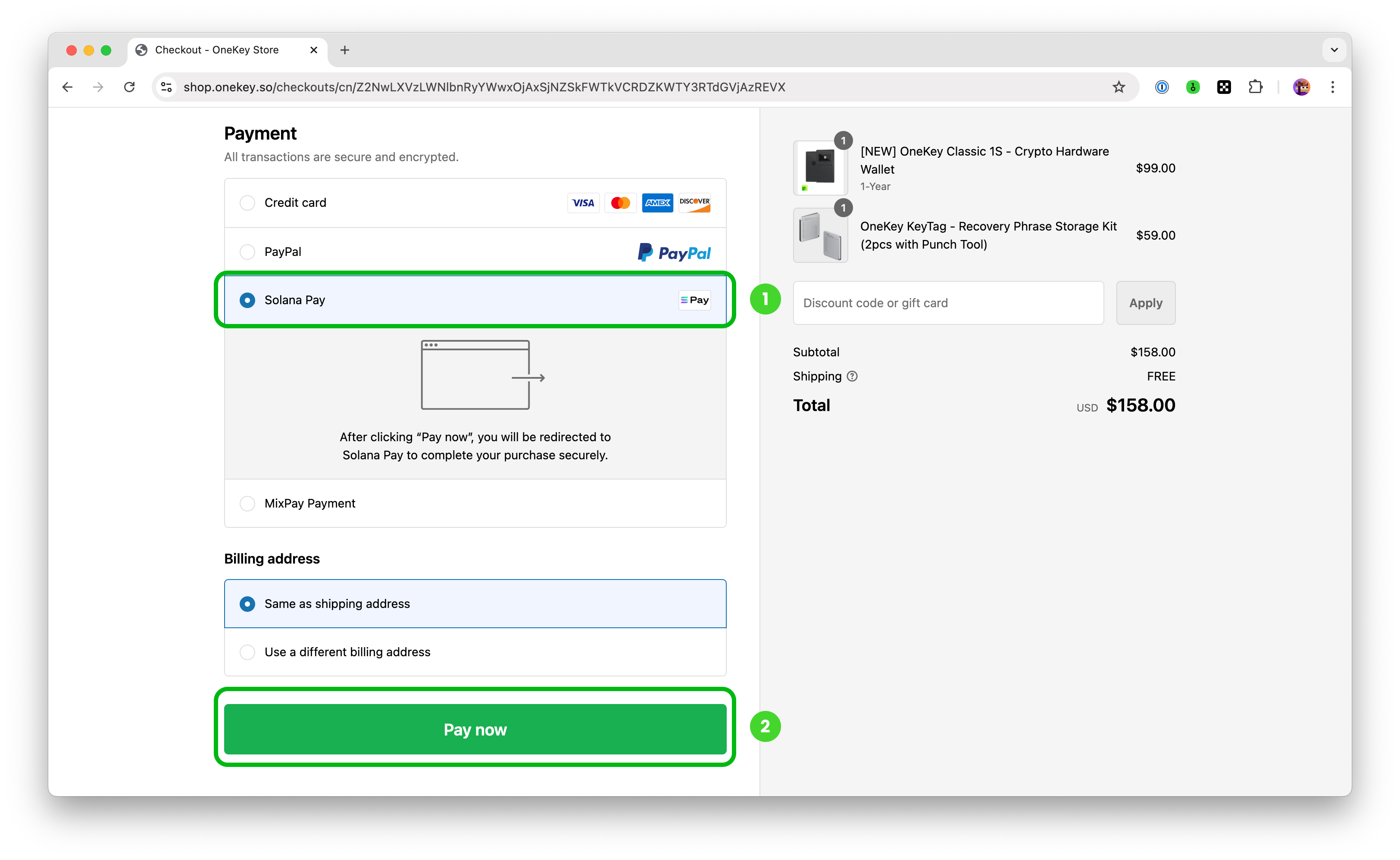
Task: Click the Visa card logo
Action: point(583,203)
